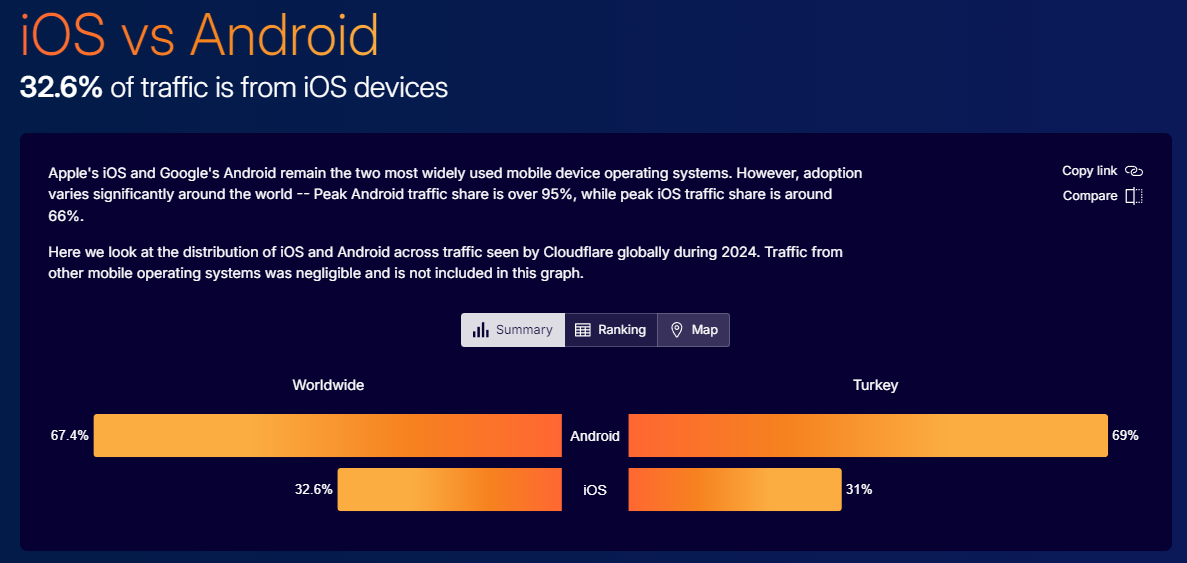Select the Compare button label
This screenshot has height=563, width=1187.
(x=1090, y=196)
